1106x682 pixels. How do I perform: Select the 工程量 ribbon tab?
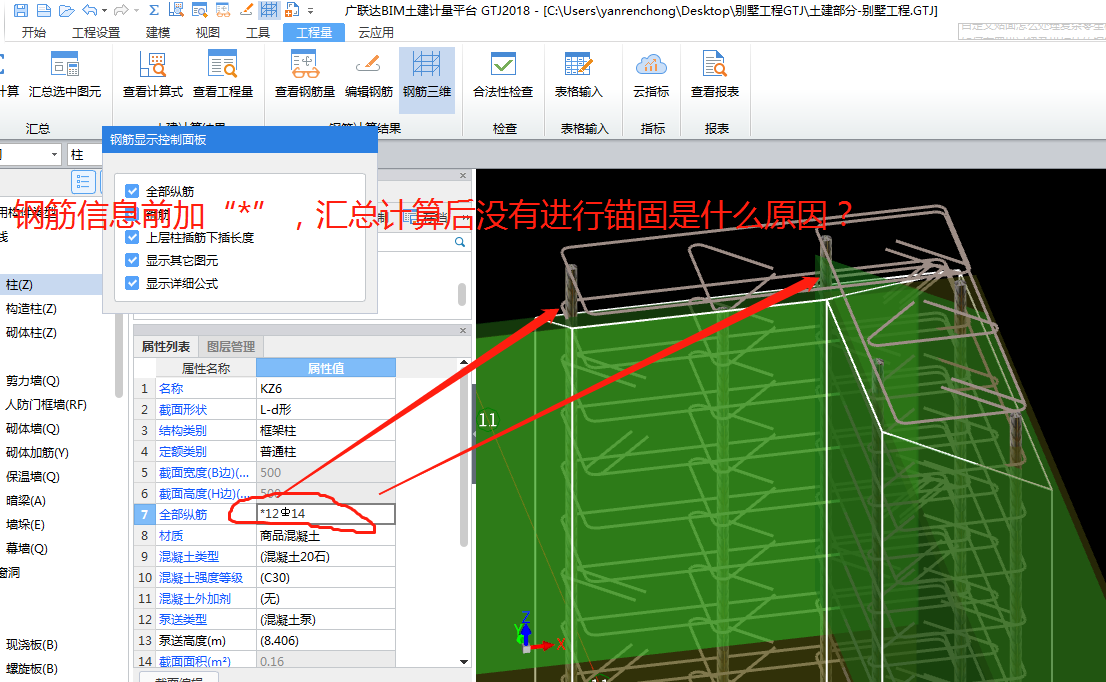pos(314,32)
